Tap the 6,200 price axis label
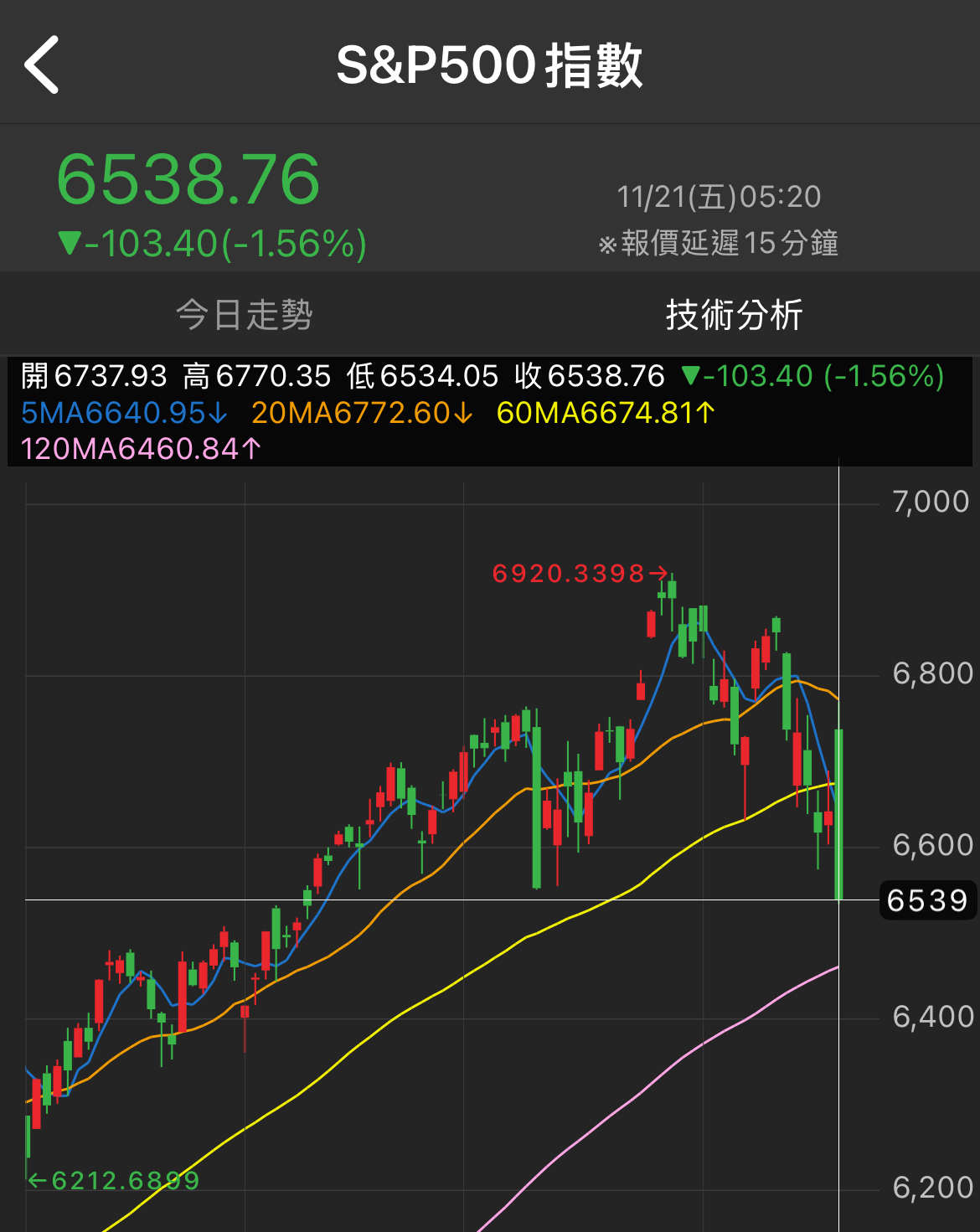980x1232 pixels. point(933,1188)
